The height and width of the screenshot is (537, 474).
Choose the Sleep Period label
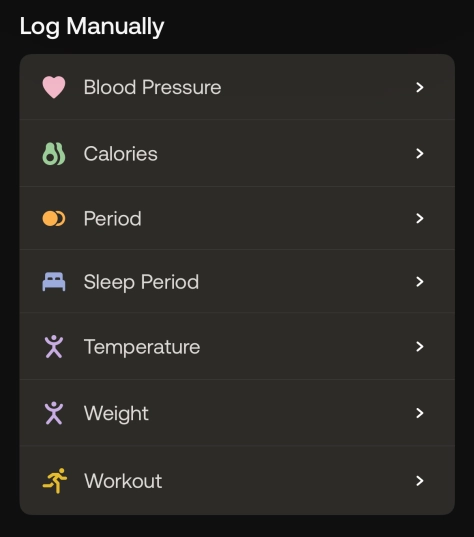141,282
